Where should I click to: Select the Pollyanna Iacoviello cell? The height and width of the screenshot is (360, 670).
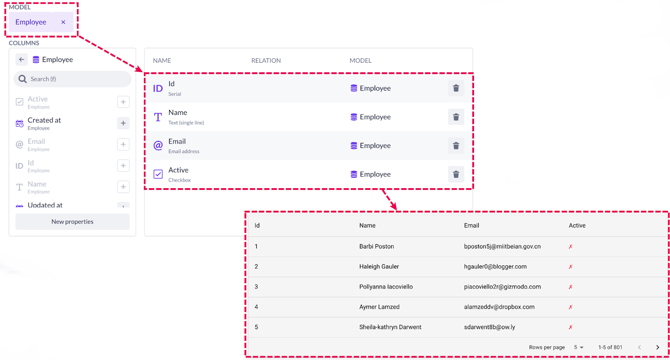click(386, 287)
